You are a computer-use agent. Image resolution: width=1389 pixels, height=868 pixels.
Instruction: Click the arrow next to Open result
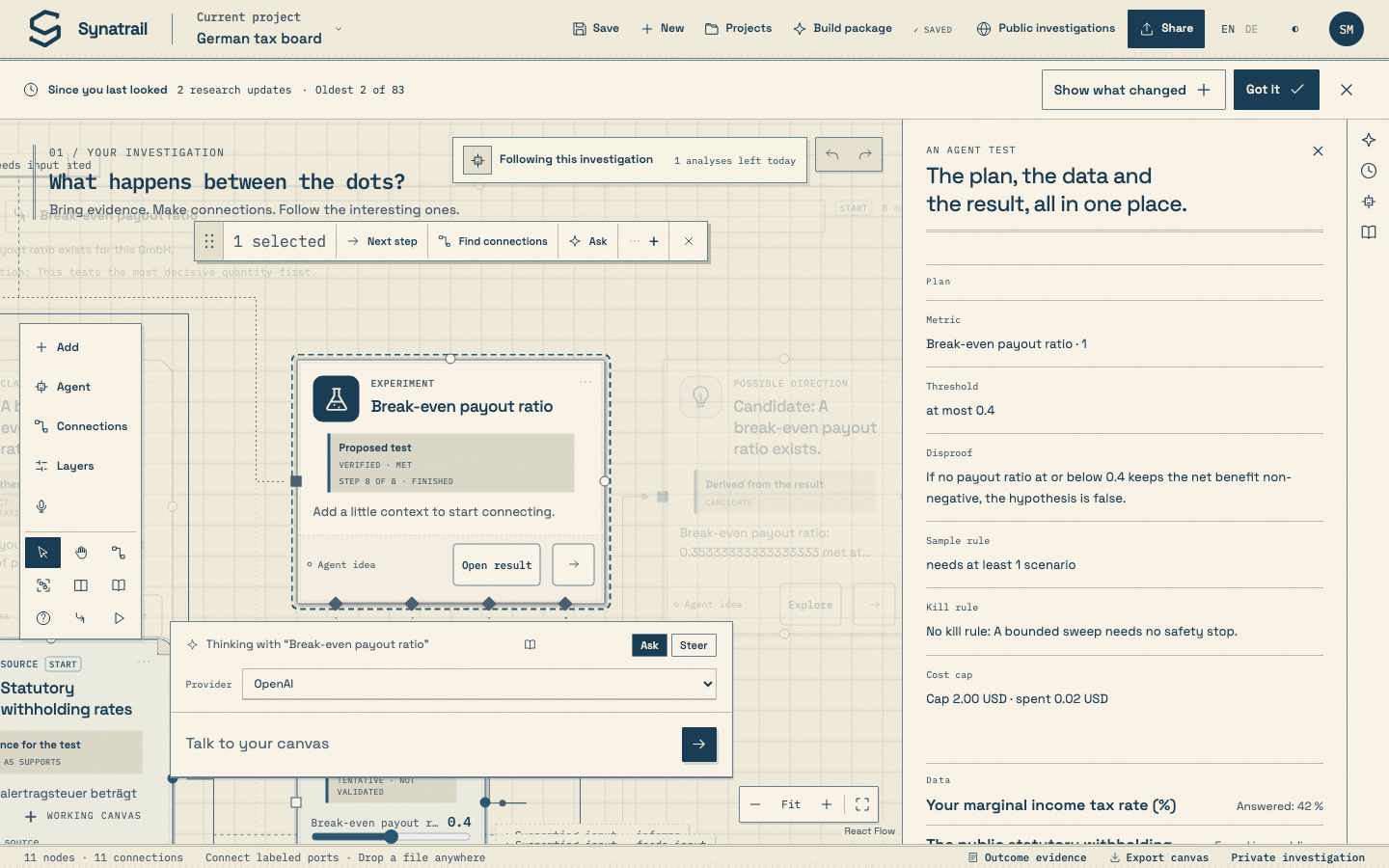[x=574, y=564]
